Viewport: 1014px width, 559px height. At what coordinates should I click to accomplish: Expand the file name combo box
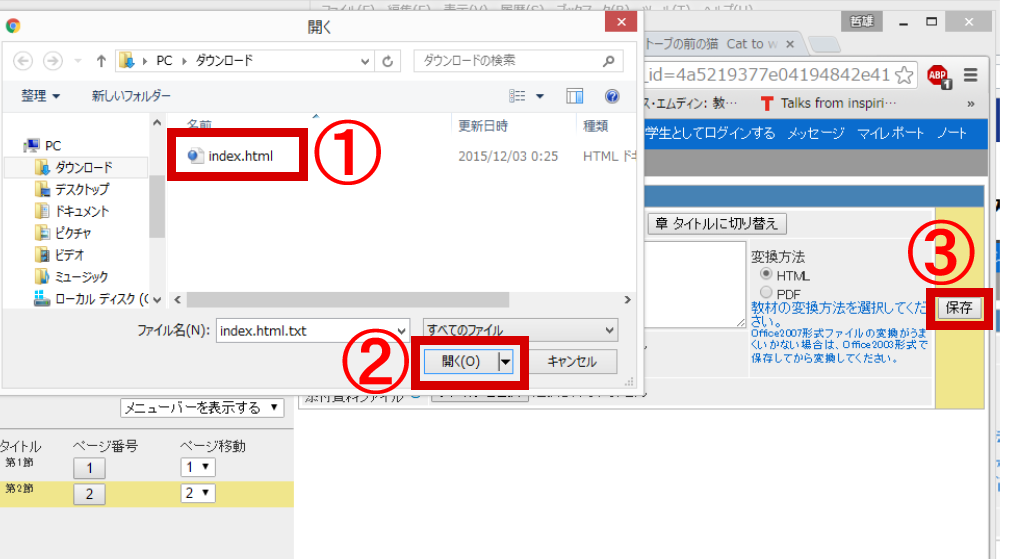tap(401, 331)
